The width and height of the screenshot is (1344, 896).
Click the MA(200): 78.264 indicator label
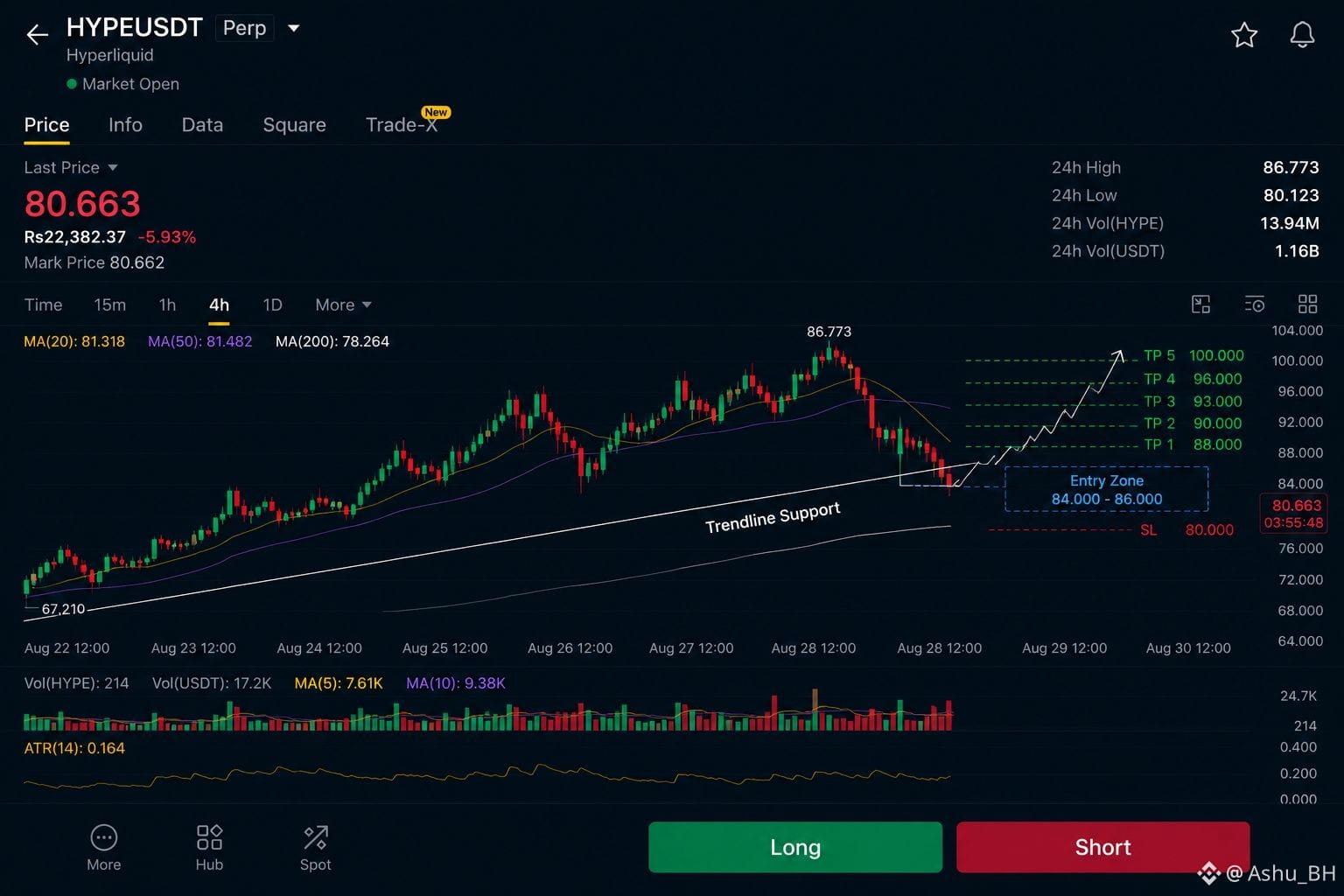(x=332, y=341)
